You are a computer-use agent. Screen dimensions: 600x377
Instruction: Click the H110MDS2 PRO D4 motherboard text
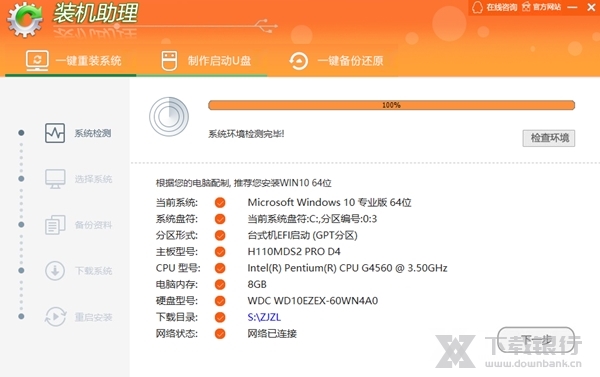tap(294, 251)
